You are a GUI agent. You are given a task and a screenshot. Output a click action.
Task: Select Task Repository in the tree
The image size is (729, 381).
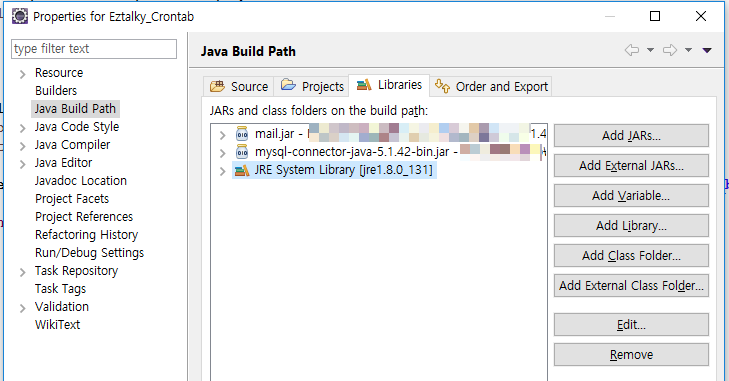click(x=76, y=271)
